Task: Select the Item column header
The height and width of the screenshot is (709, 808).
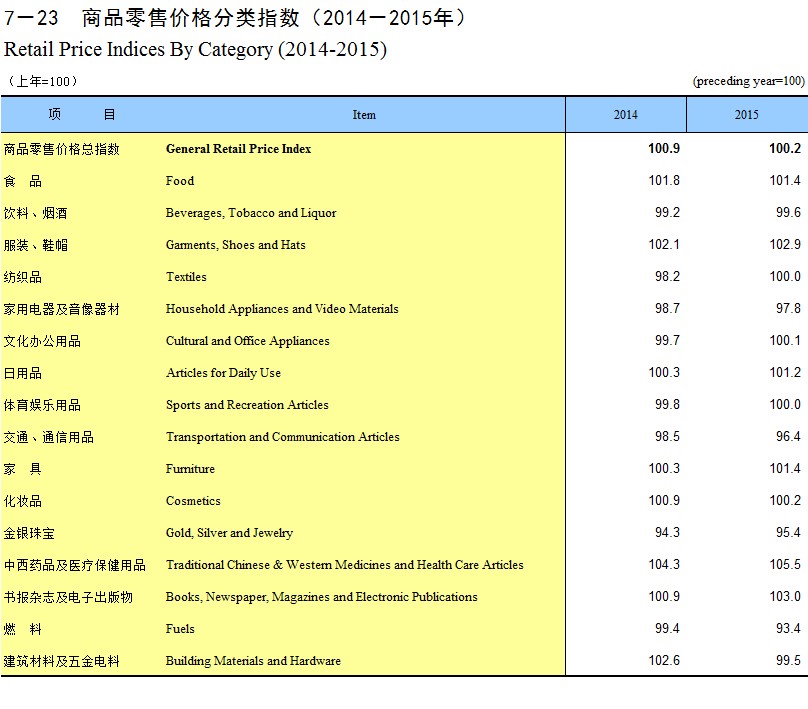Action: point(364,115)
